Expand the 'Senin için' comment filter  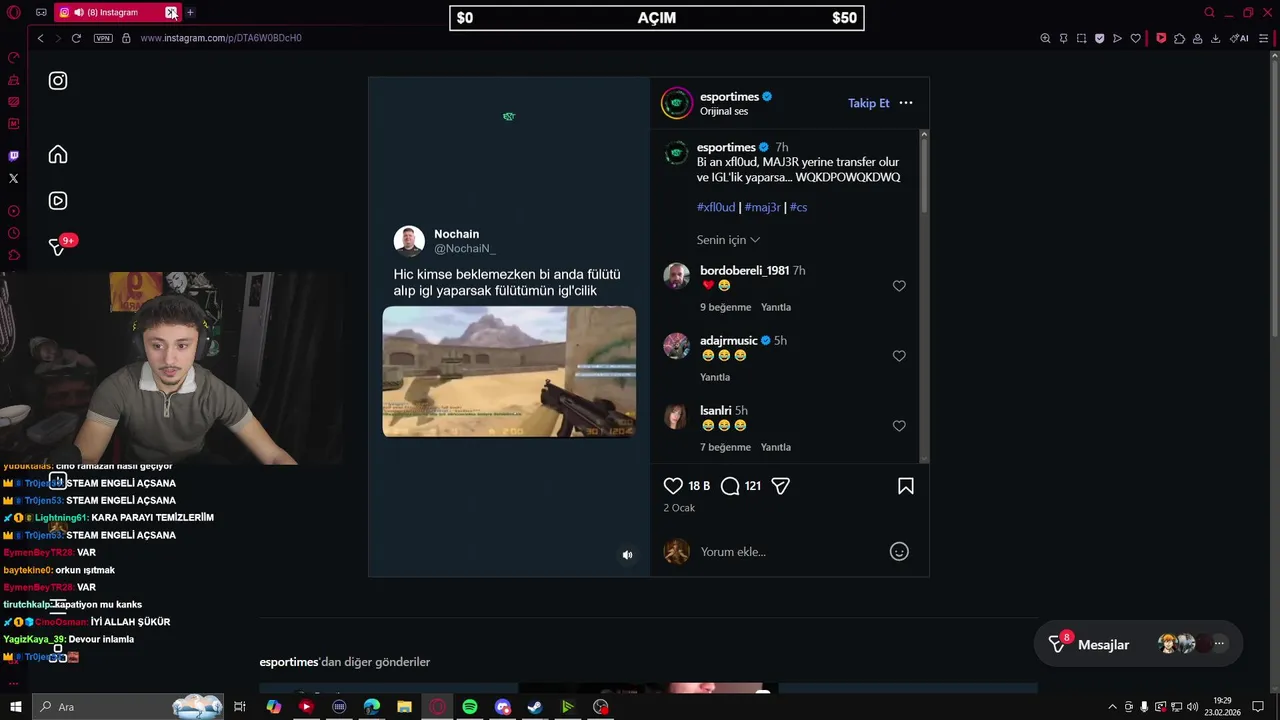click(x=728, y=240)
